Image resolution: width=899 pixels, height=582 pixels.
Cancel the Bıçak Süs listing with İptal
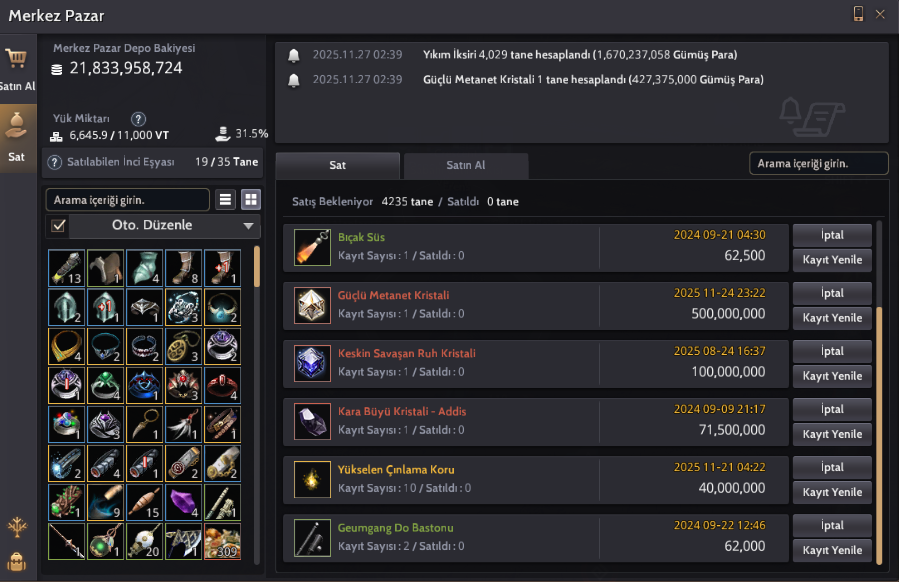832,235
